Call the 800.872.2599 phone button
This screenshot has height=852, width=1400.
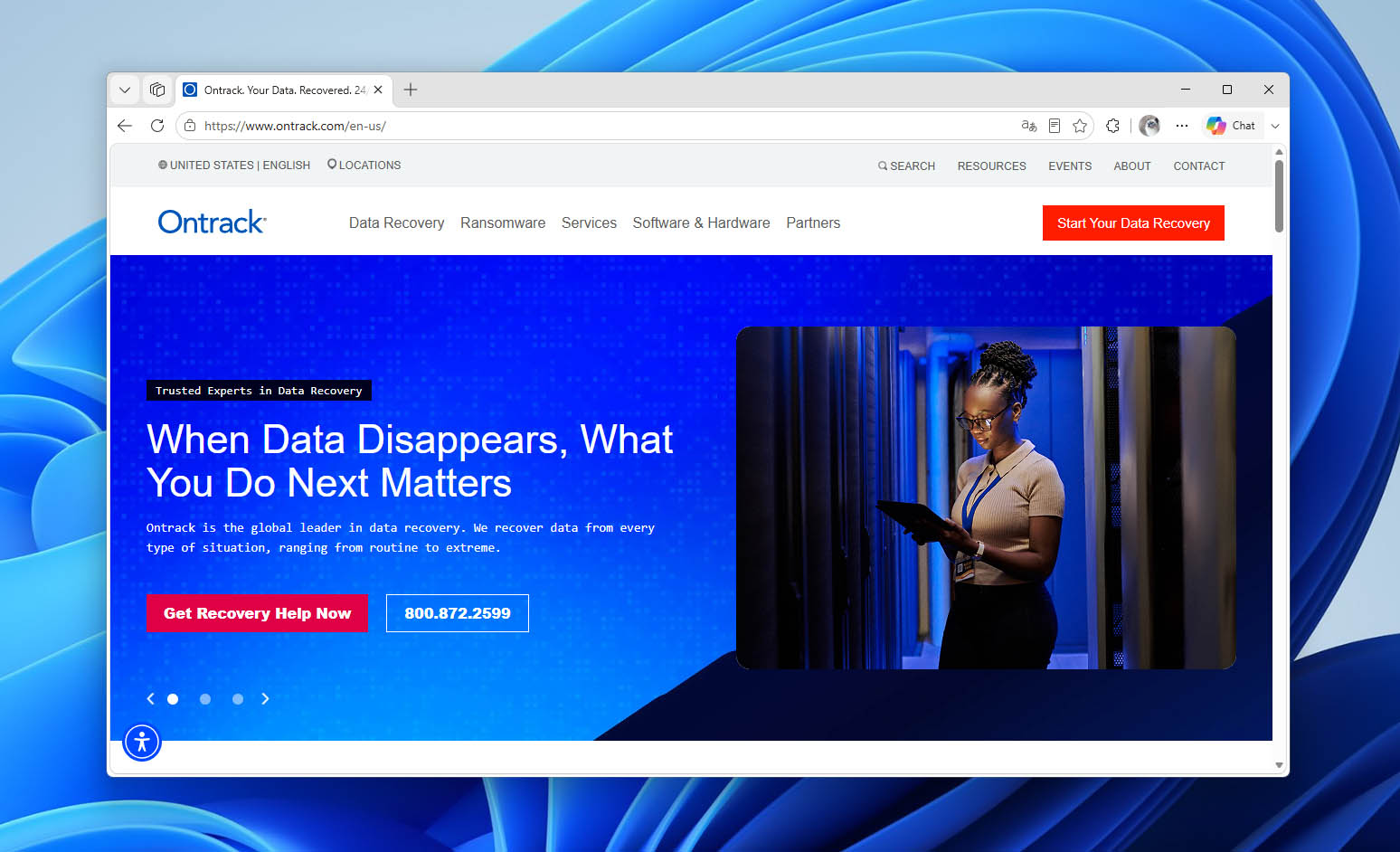pos(458,613)
